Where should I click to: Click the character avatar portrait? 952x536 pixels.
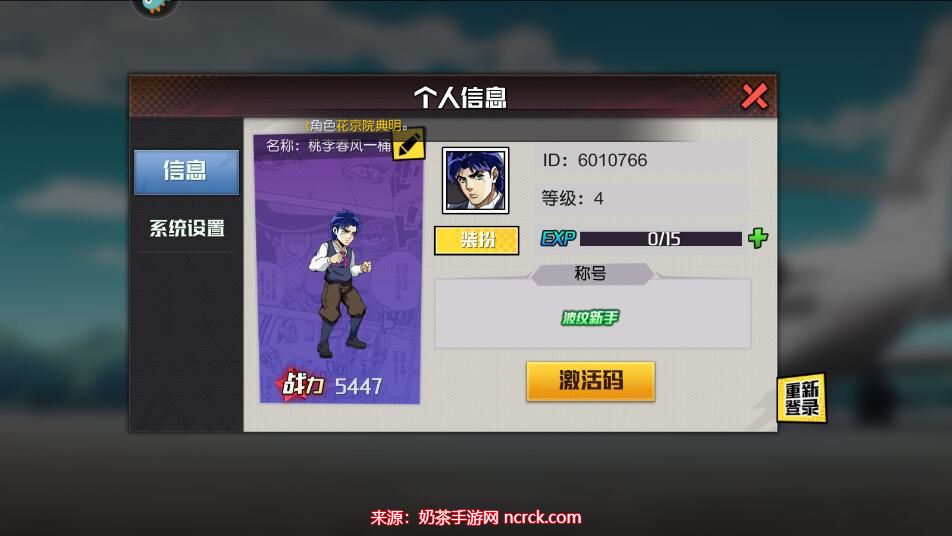click(475, 180)
